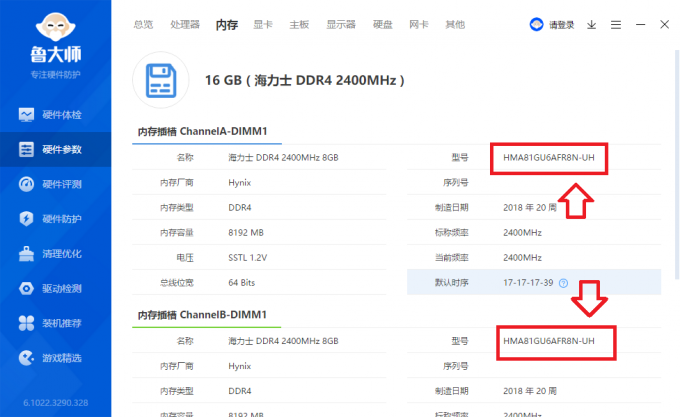Click ChannelA 内存容量 8192 MB value

(246, 233)
